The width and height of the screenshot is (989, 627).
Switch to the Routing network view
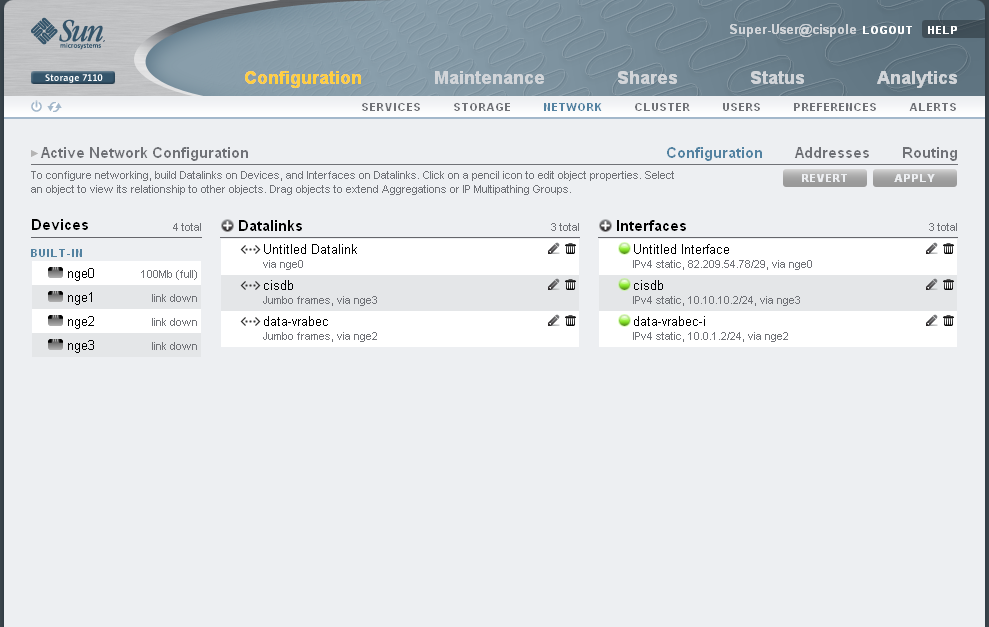tap(930, 153)
